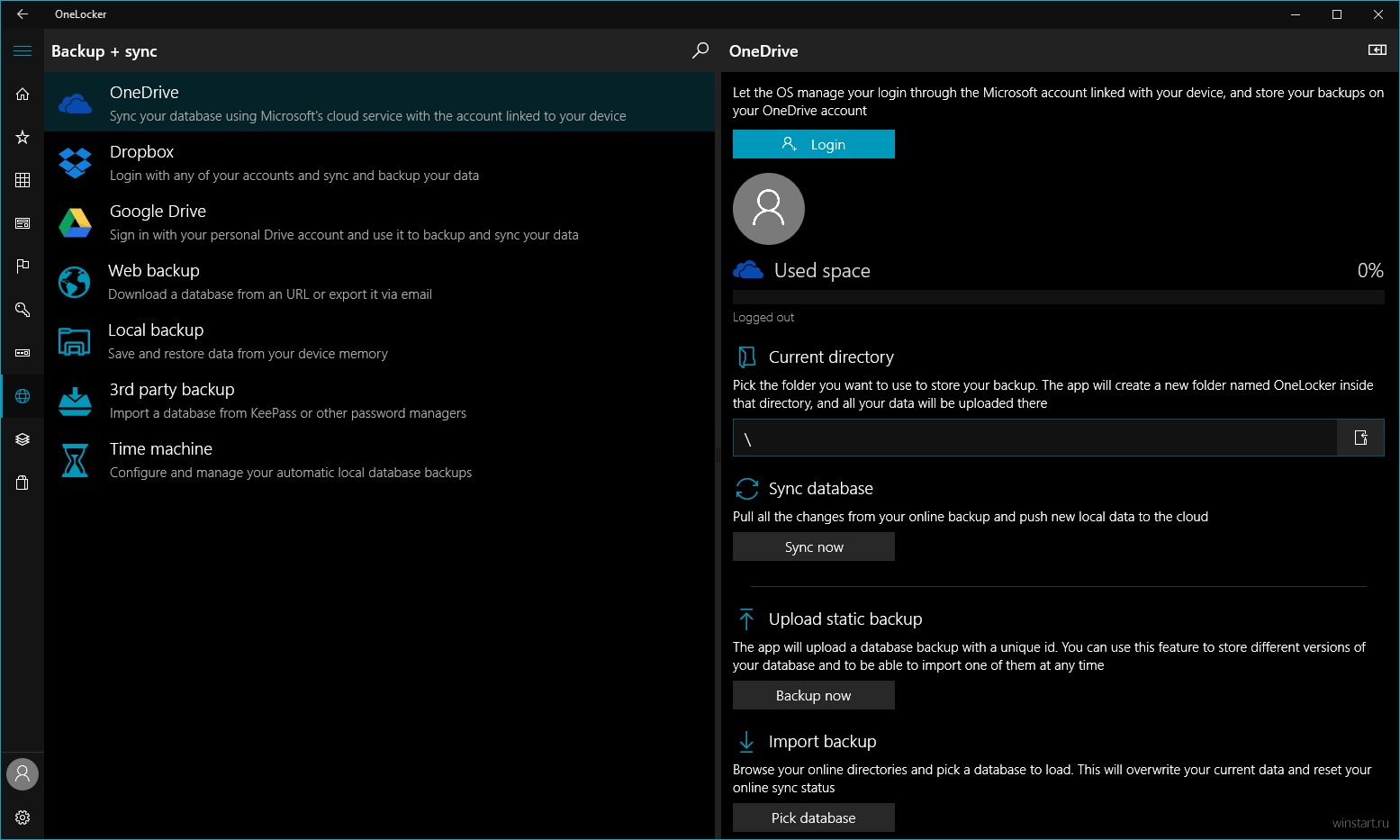Click the OneDrive cloud icon in list
Viewport: 1400px width, 840px height.
(x=75, y=103)
